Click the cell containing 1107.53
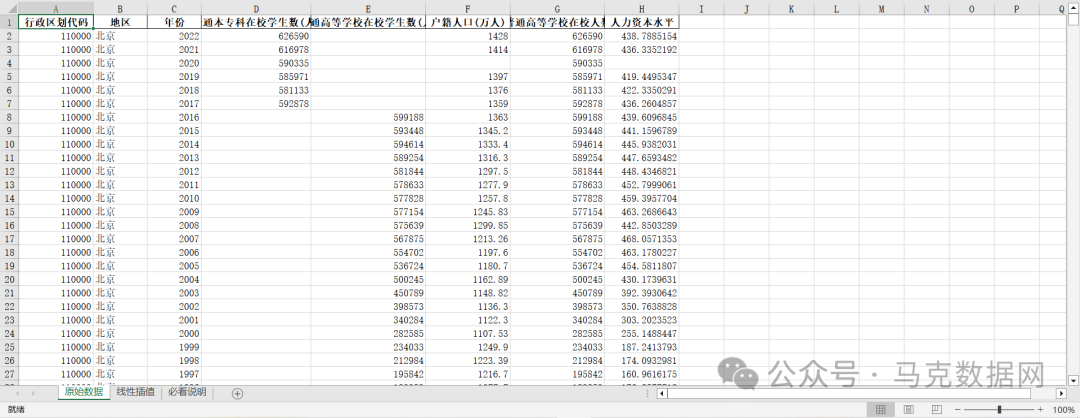 click(468, 333)
